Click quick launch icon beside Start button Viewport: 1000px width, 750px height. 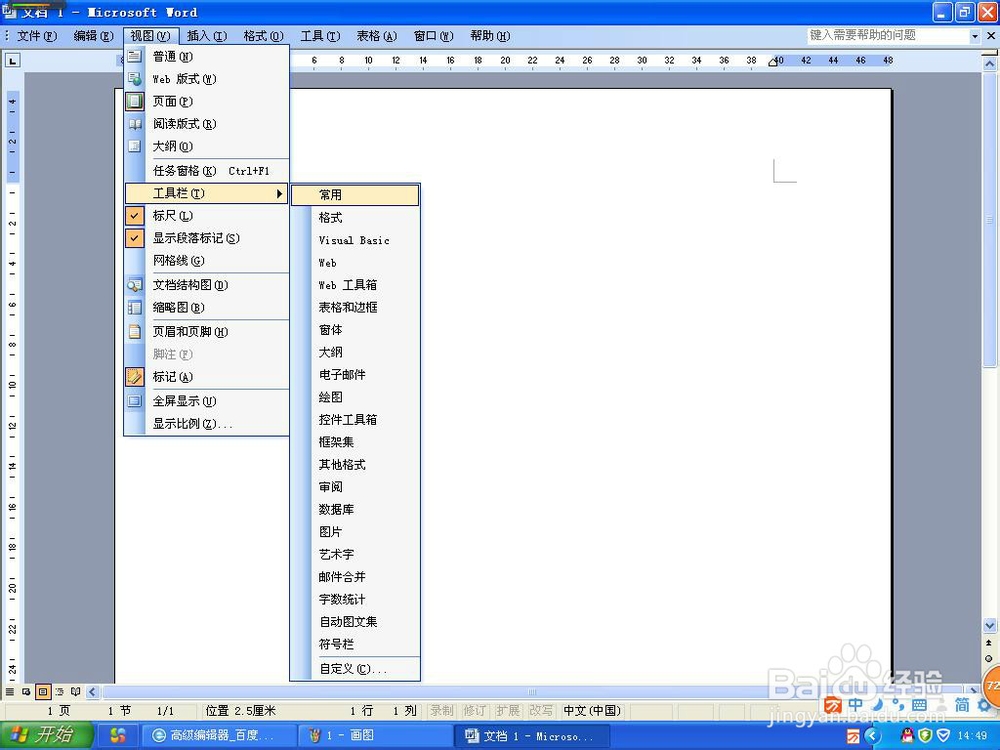(118, 735)
